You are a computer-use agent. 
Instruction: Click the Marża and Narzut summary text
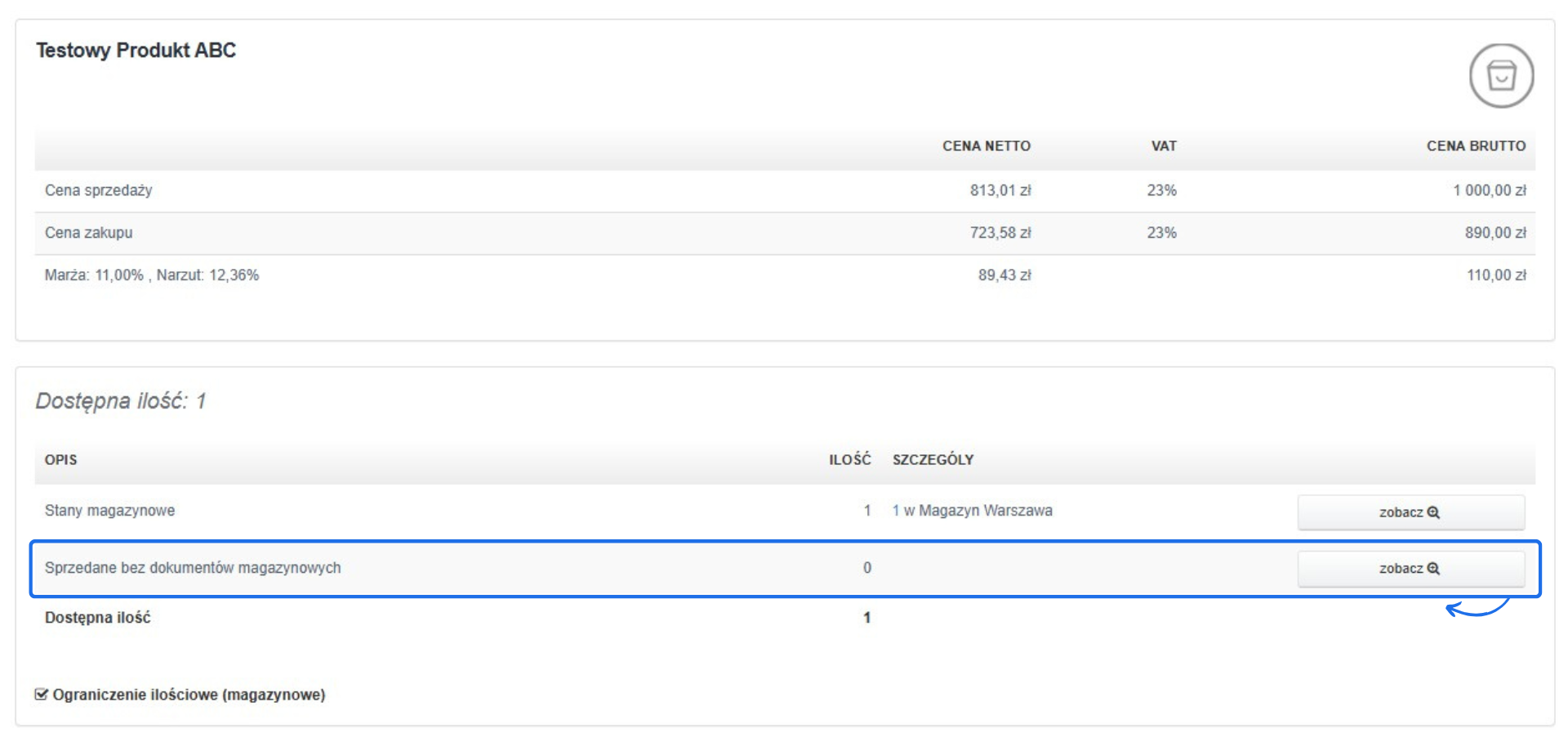(x=151, y=275)
